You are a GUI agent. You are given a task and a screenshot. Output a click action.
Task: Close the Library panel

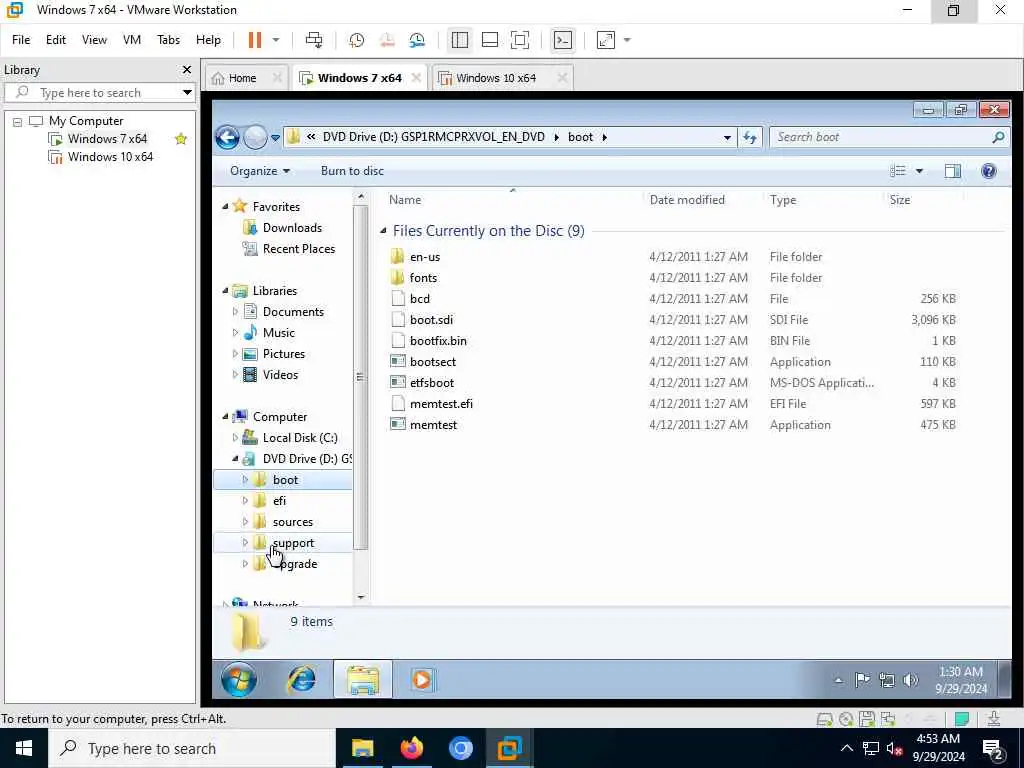[187, 69]
